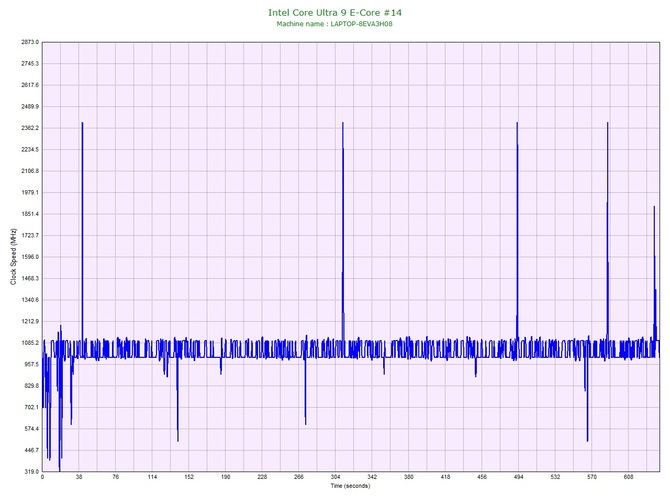Click the 574.4 y-axis value
The image size is (670, 503).
pyautogui.click(x=31, y=429)
